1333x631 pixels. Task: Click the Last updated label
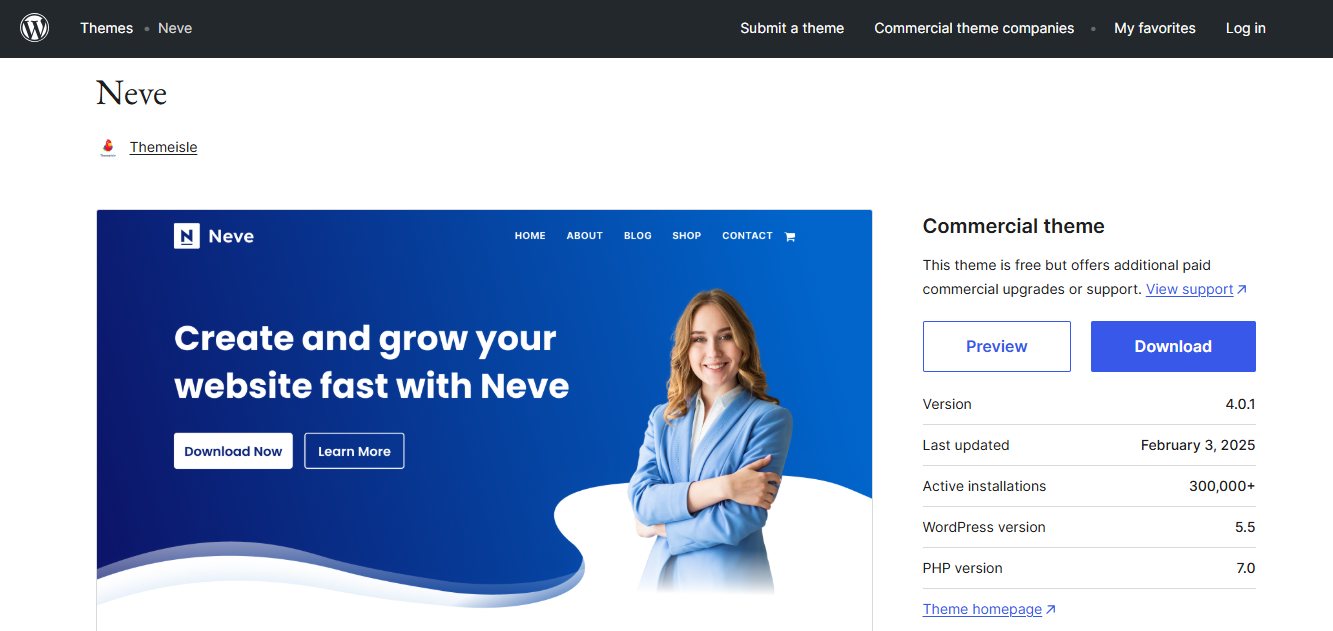click(966, 445)
